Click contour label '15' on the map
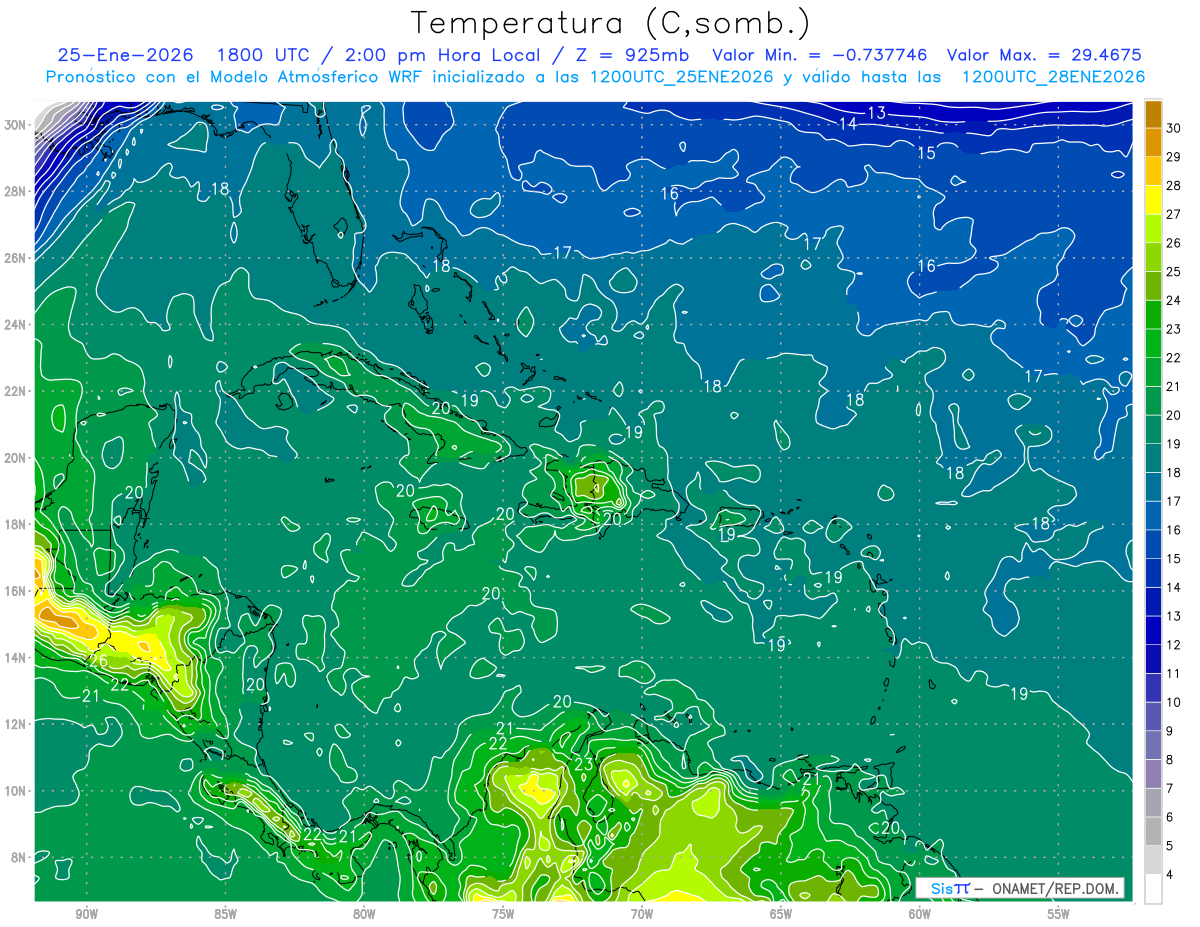Viewport: 1200px width, 927px height. pos(927,153)
